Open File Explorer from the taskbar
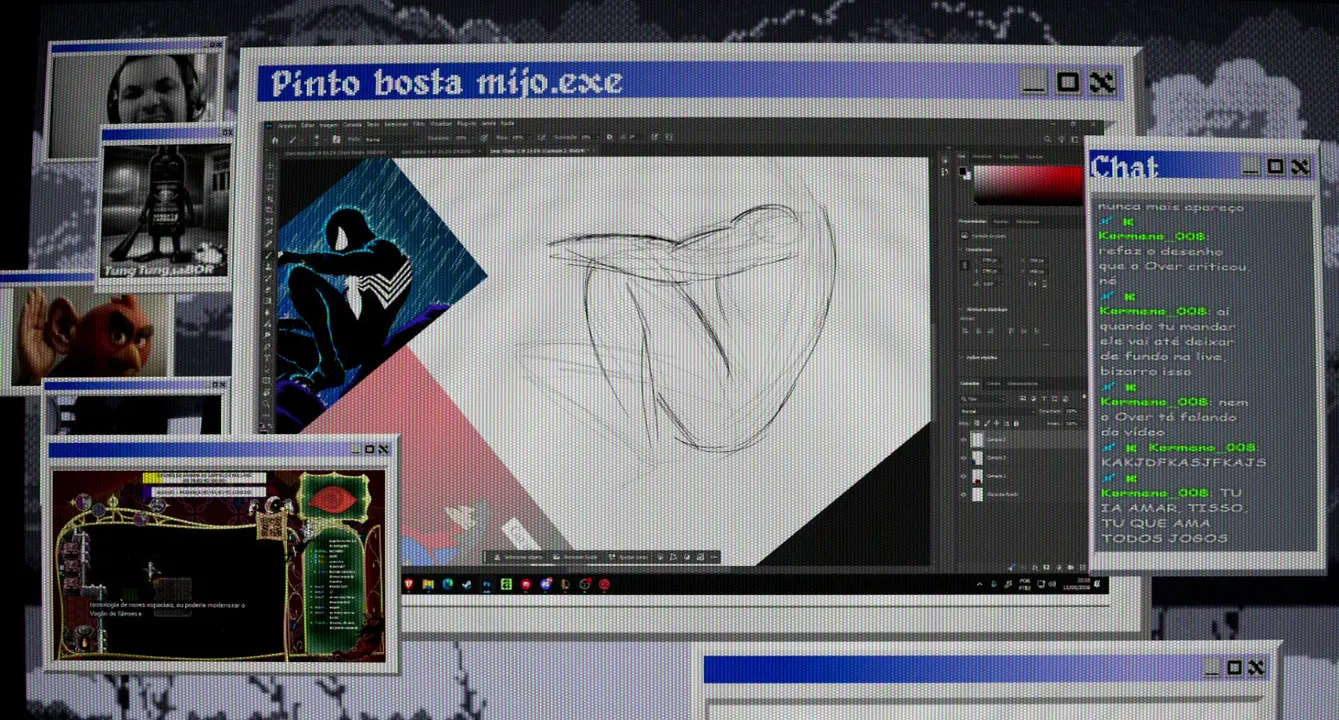 (428, 584)
